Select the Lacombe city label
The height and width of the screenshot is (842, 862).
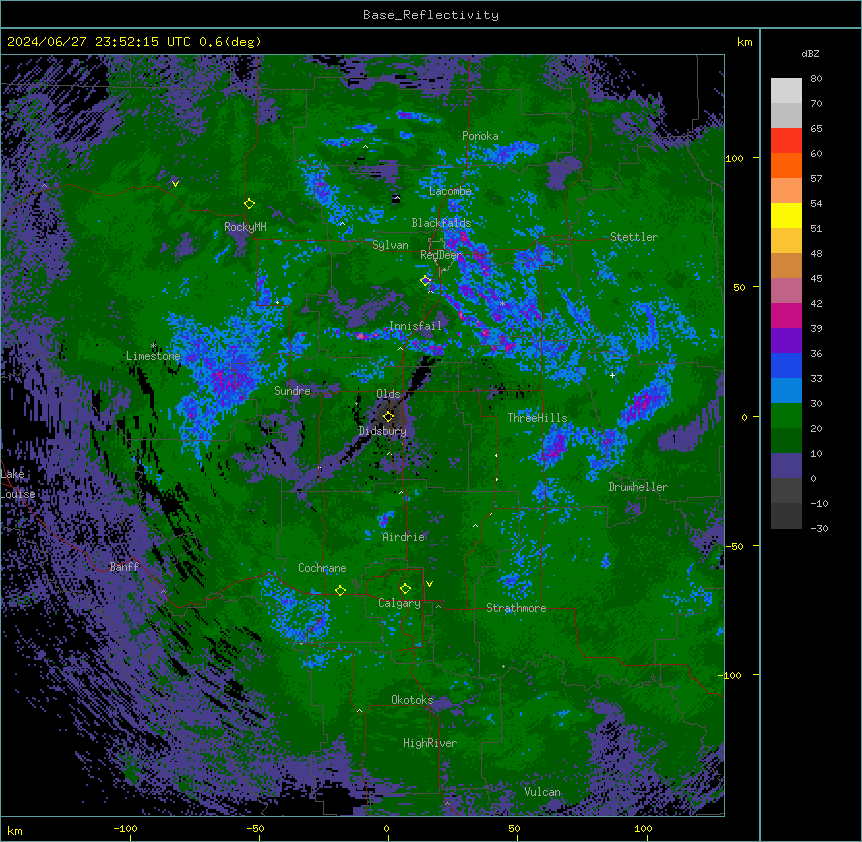click(450, 191)
